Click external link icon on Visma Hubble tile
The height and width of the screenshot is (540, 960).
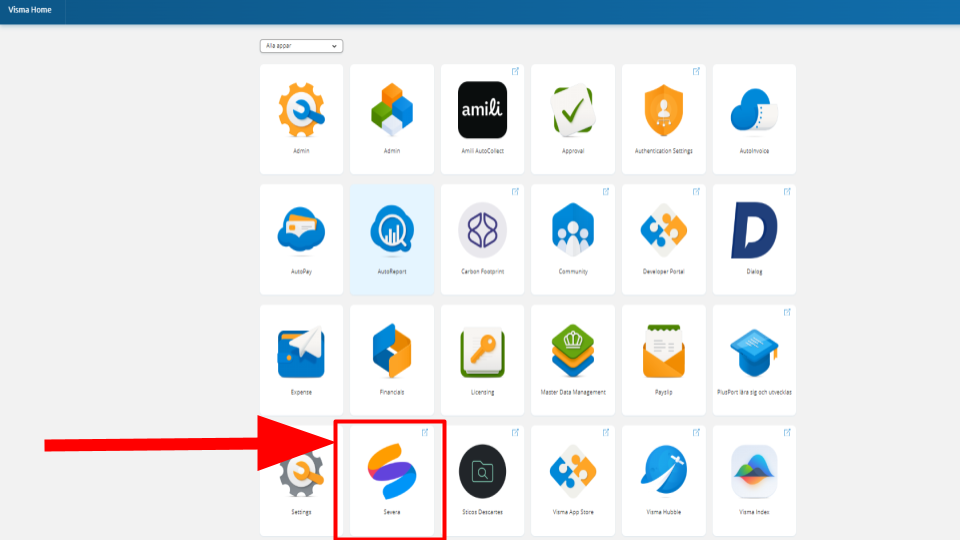point(697,433)
